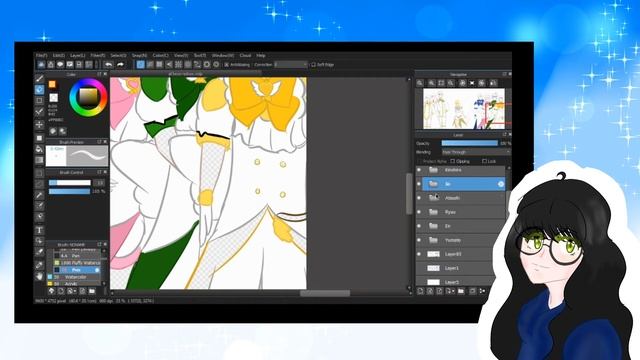This screenshot has width=640, height=360.
Task: Adjust the brush size slider in Brush Control
Action: [x=70, y=183]
